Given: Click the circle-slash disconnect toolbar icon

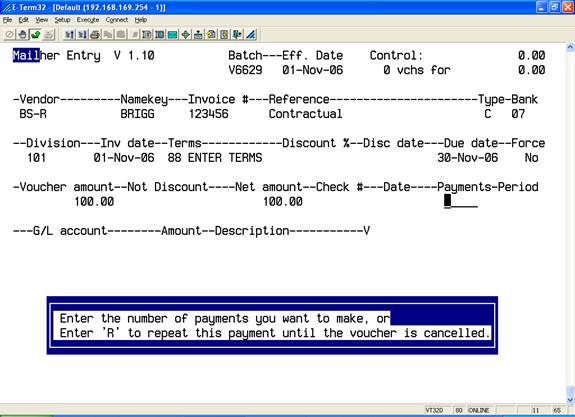Looking at the screenshot, I should 10,35.
